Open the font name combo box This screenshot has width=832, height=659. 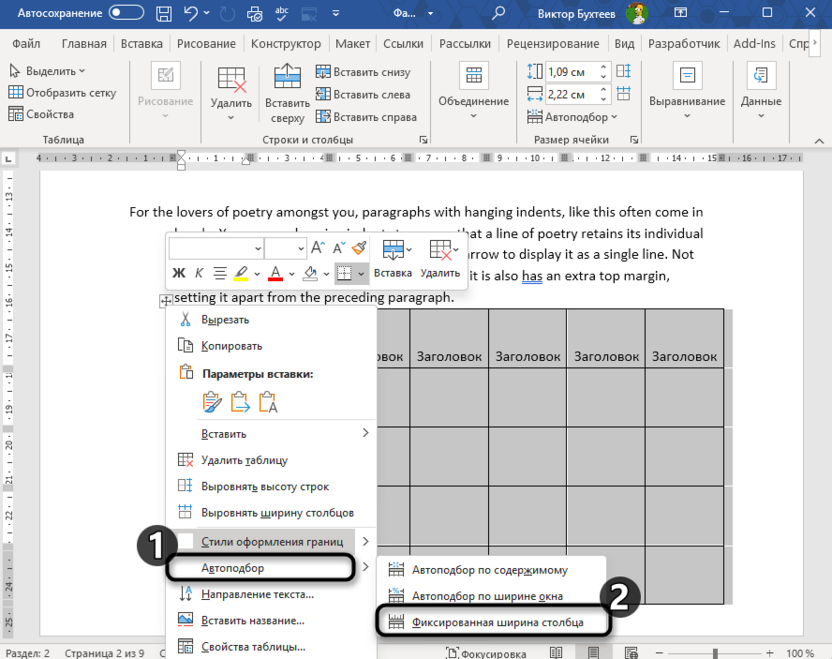tap(216, 248)
